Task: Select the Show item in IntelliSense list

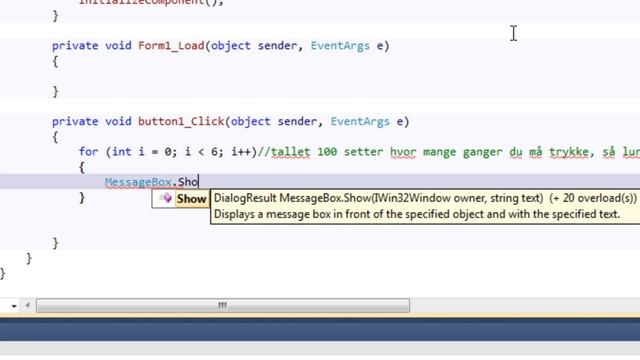Action: tap(181, 199)
